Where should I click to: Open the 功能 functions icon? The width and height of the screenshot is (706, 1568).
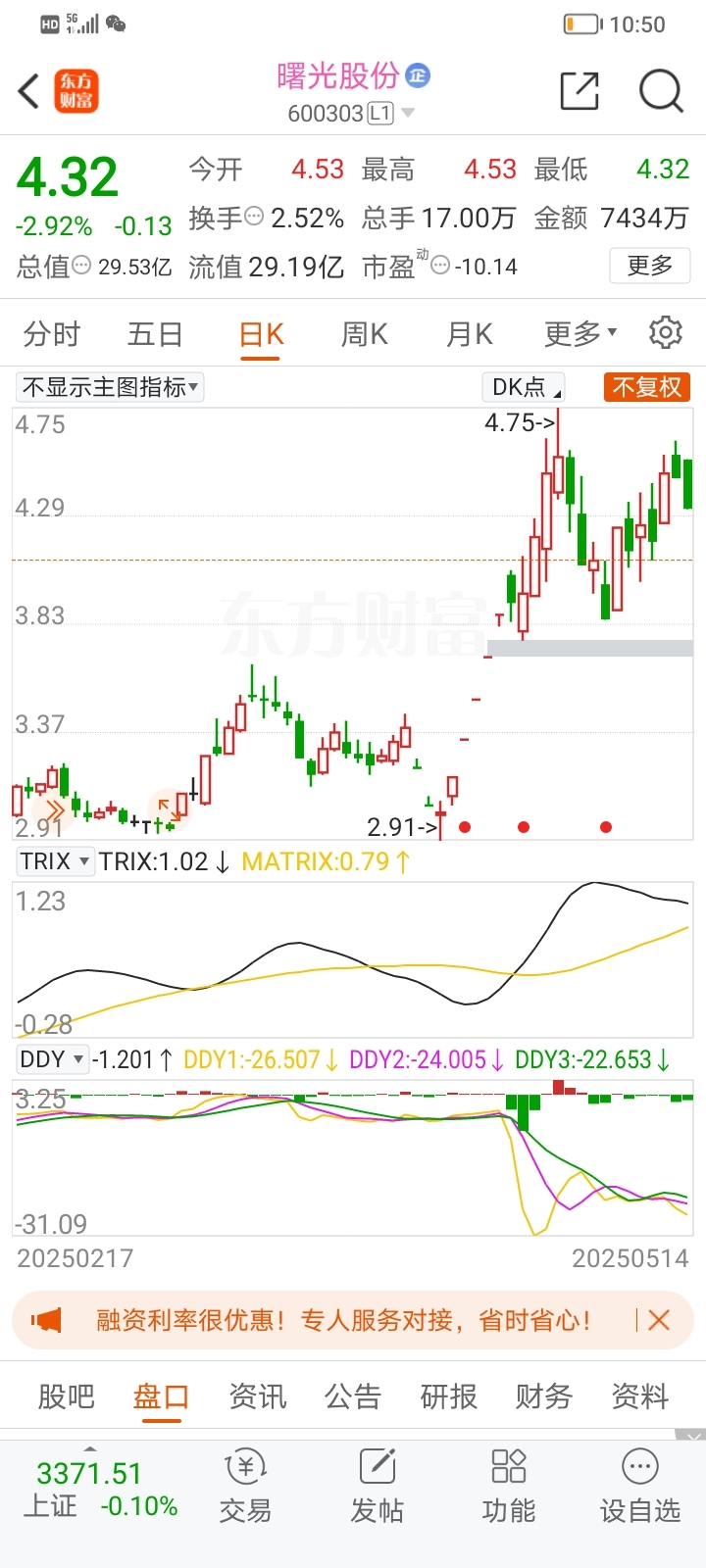click(509, 1488)
